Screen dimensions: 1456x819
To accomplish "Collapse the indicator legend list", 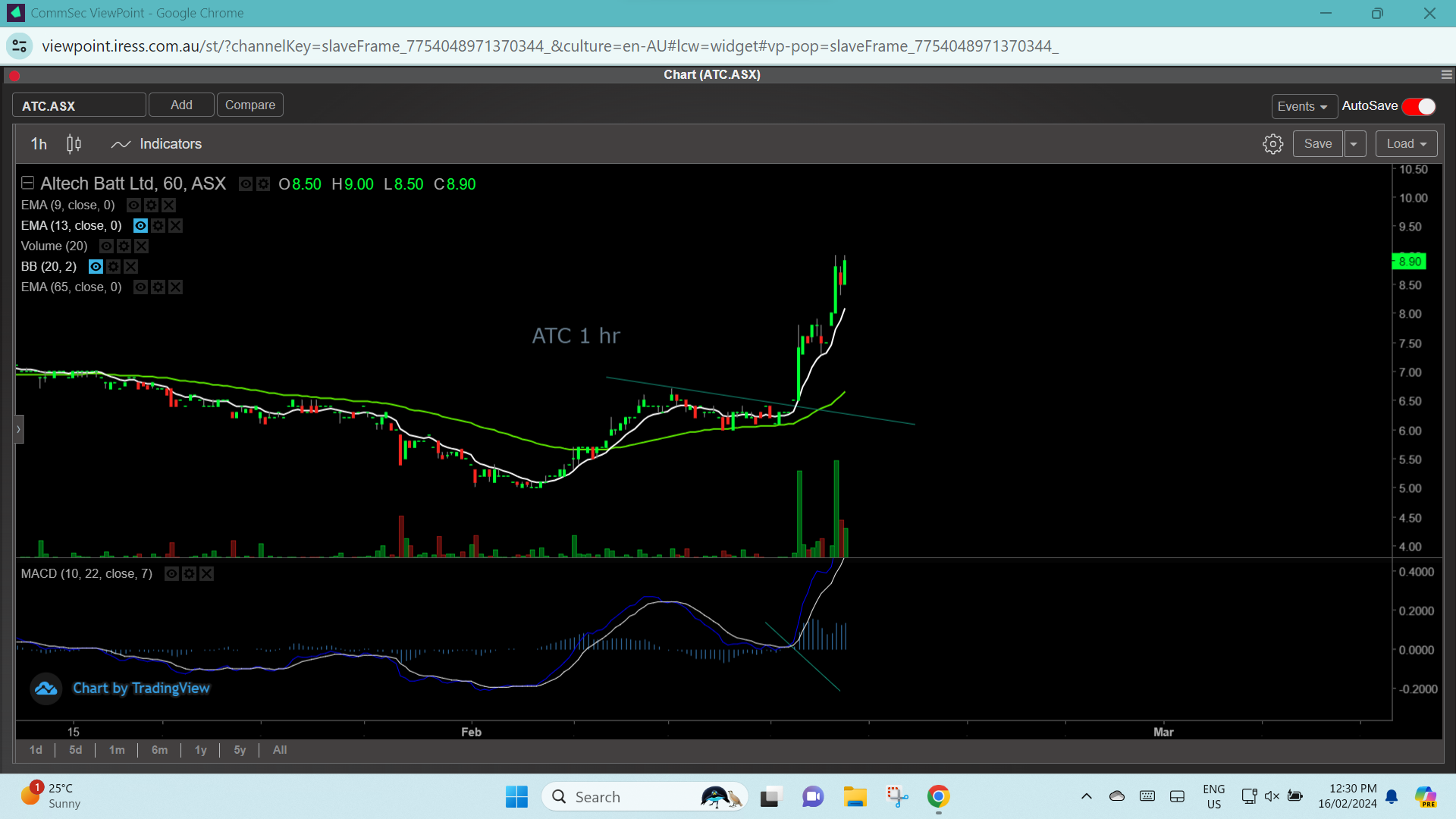I will (x=27, y=183).
